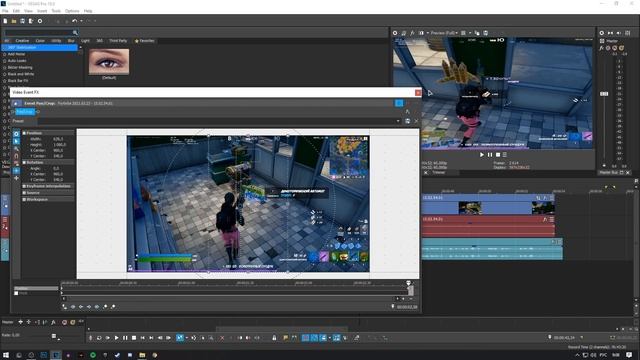
Task: Toggle Split Screen View in preview toolbar
Action: (x=421, y=33)
